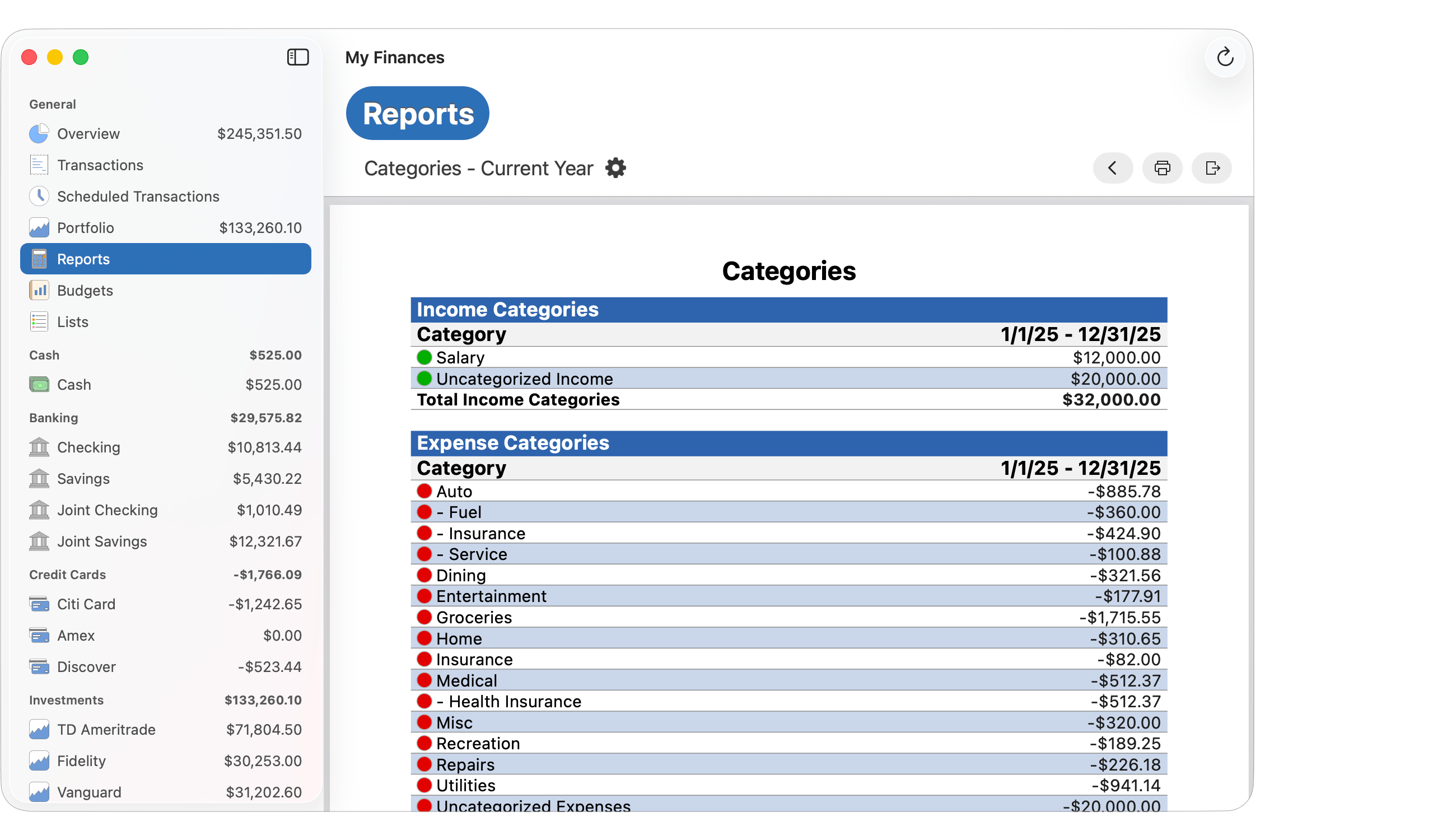Open the Checking bank account
The width and height of the screenshot is (1456, 840).
click(x=88, y=447)
